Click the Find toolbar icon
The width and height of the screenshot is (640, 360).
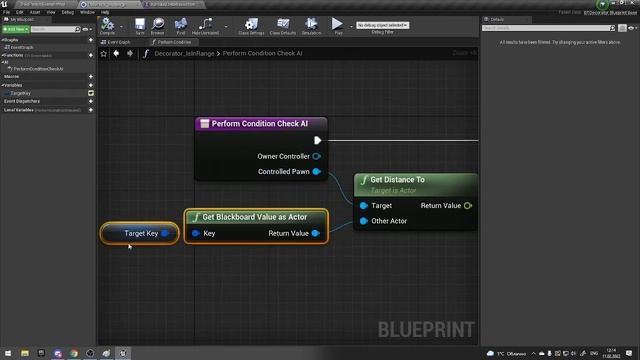(x=181, y=25)
